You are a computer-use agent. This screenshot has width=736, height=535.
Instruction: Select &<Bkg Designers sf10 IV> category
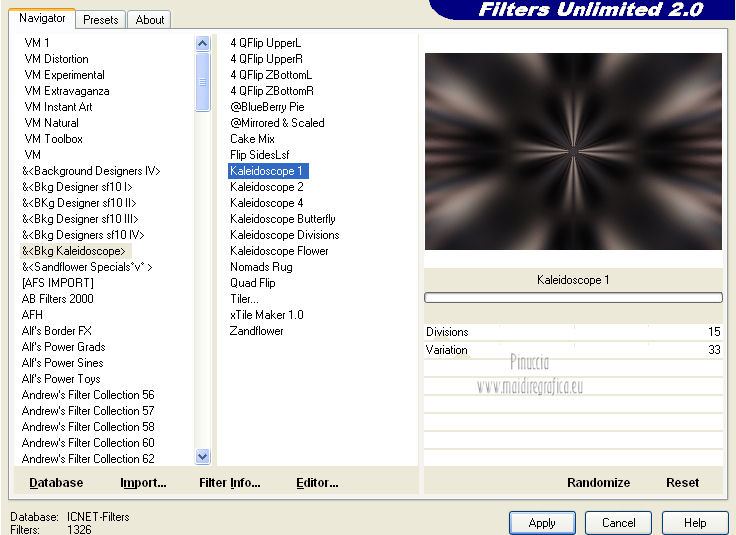(83, 235)
